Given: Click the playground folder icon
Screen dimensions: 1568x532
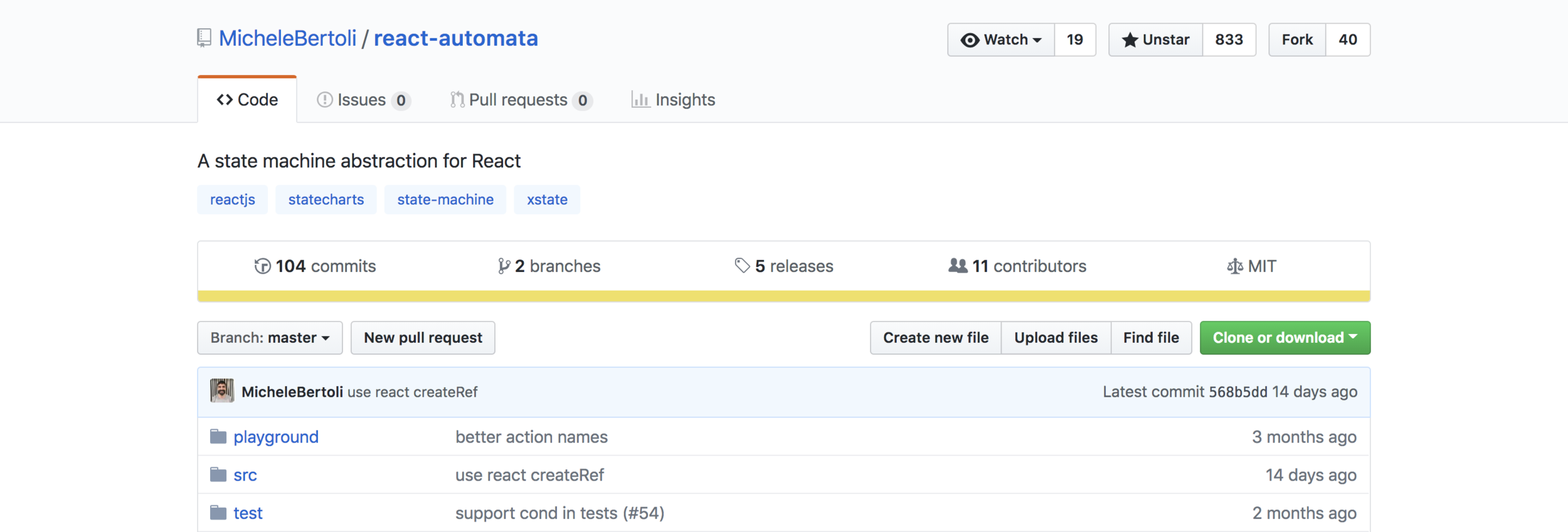Looking at the screenshot, I should 218,436.
